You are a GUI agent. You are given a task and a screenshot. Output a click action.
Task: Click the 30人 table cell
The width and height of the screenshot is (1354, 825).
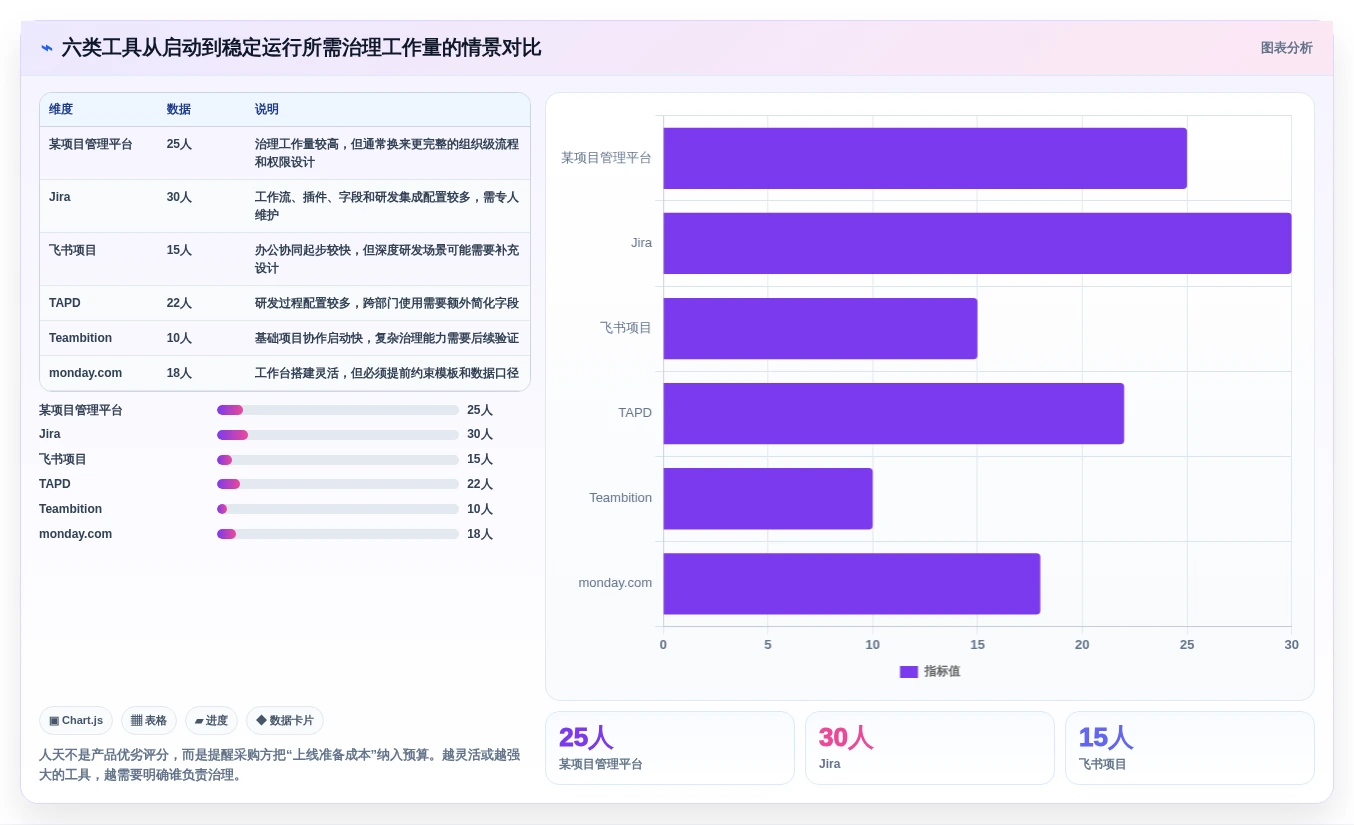pyautogui.click(x=179, y=197)
